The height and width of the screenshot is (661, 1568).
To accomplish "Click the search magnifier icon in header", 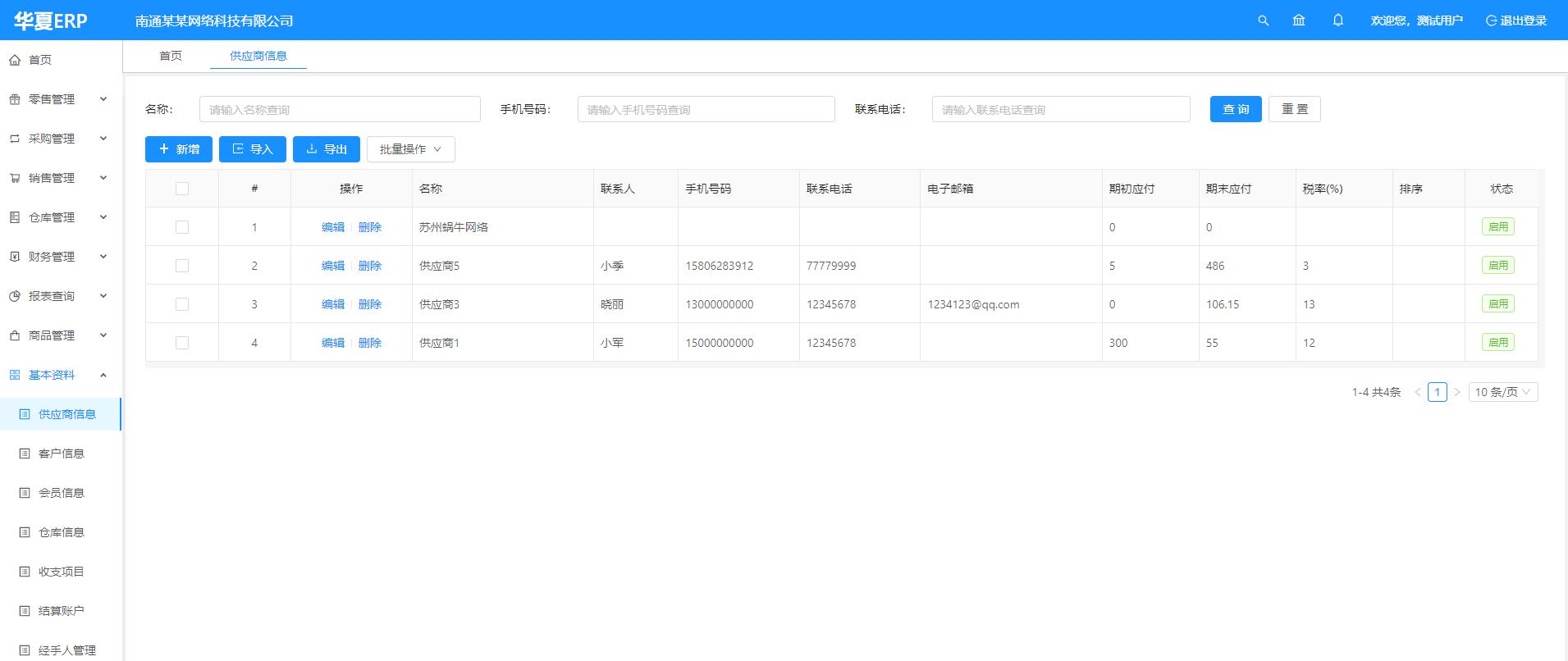I will click(1263, 21).
